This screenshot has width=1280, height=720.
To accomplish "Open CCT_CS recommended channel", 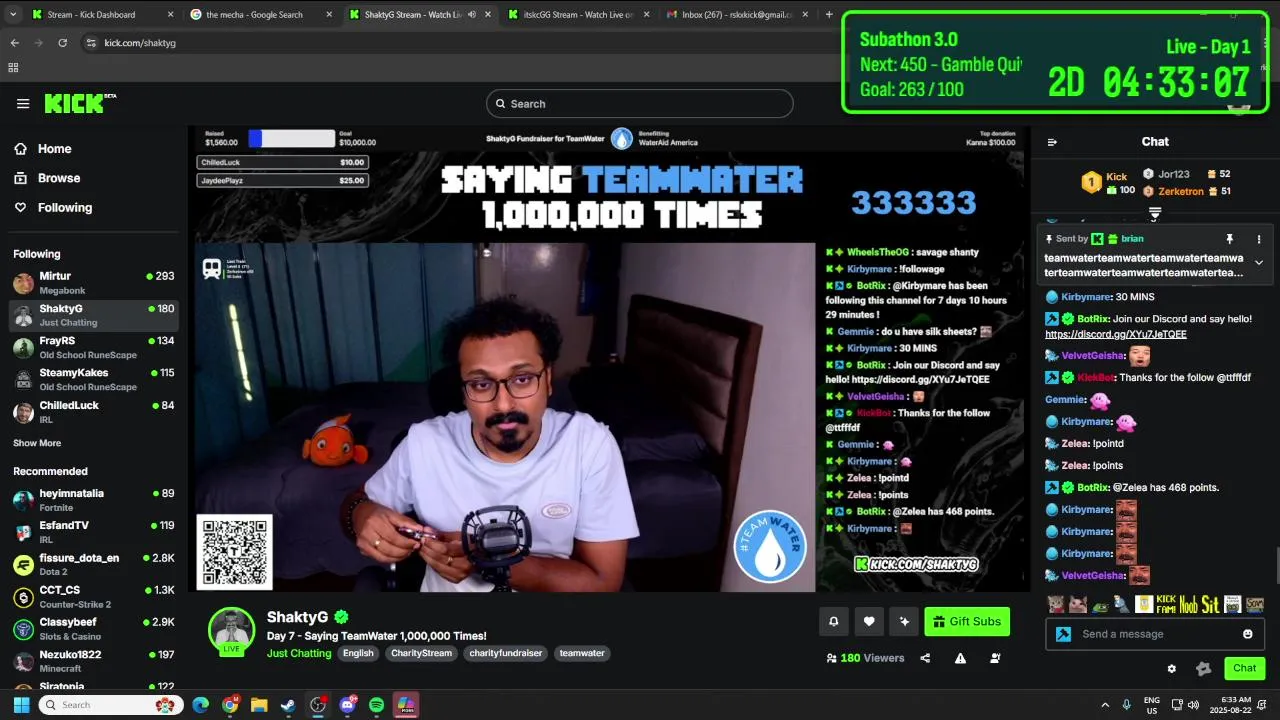I will 94,597.
